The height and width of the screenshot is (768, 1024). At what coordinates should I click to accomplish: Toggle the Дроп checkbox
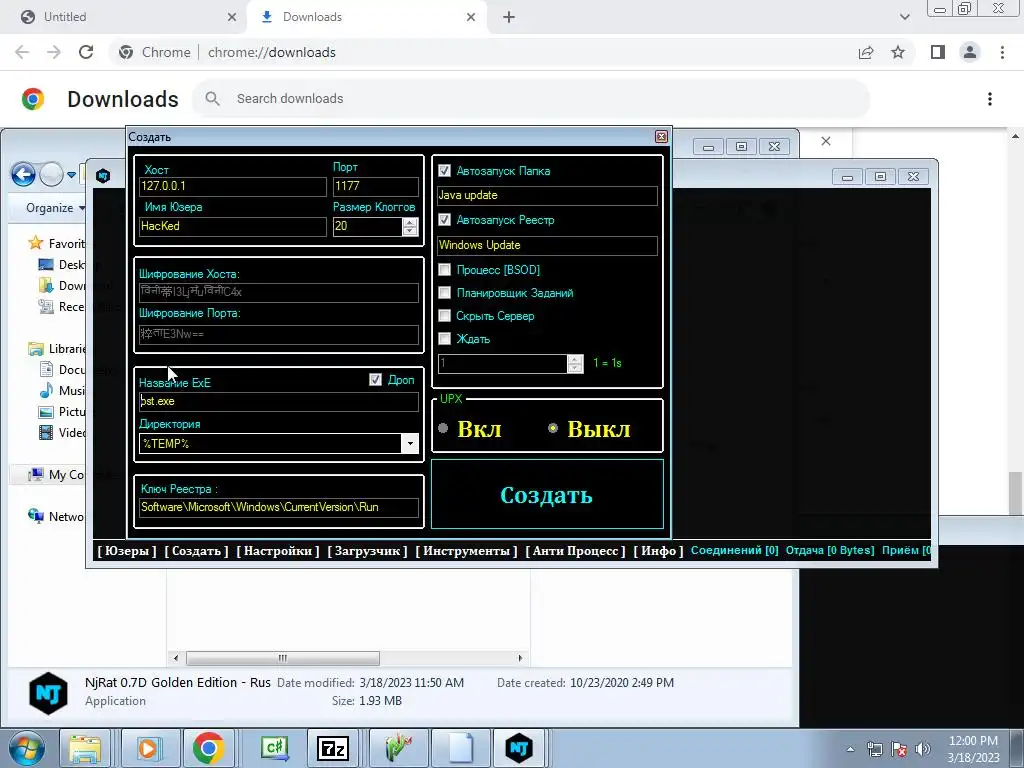click(x=376, y=379)
